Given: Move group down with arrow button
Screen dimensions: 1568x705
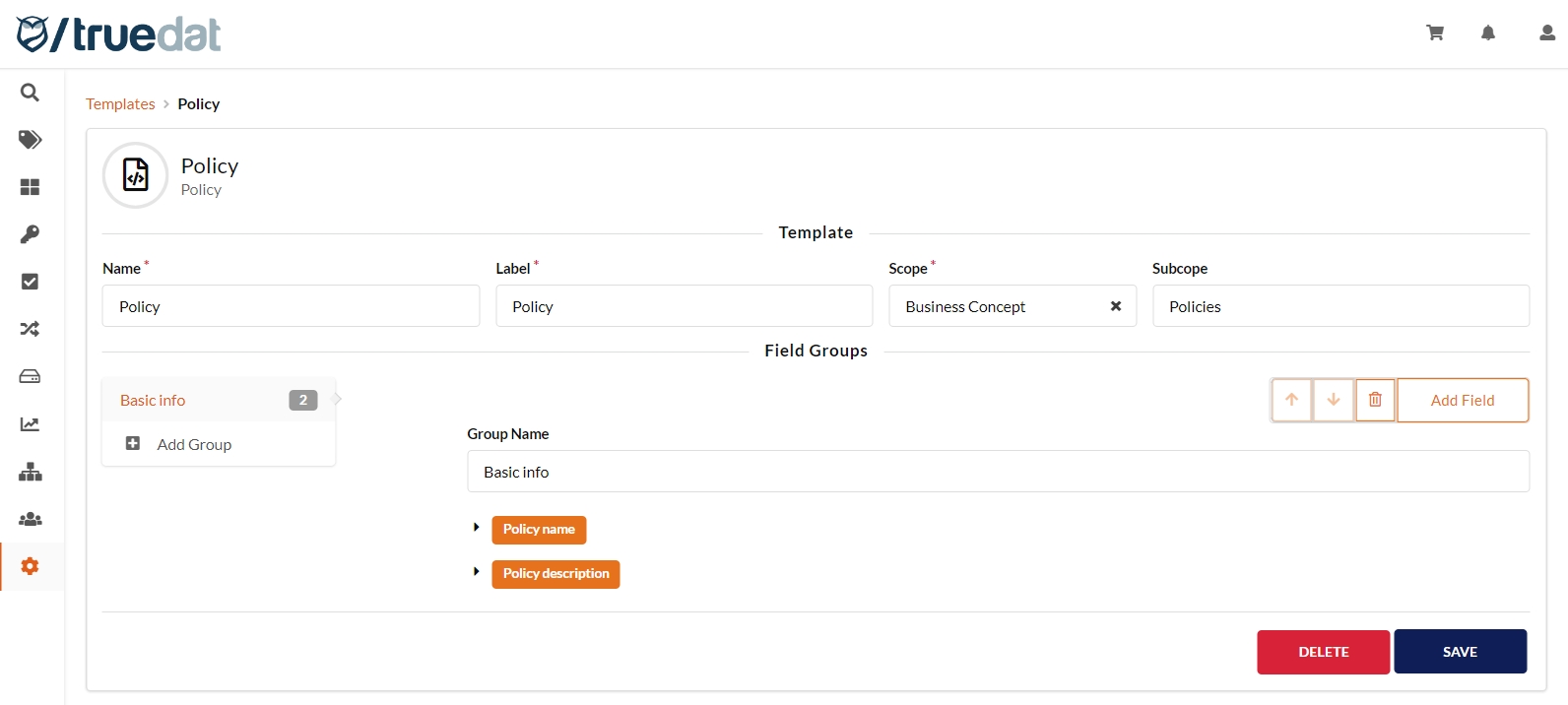Looking at the screenshot, I should point(1333,400).
